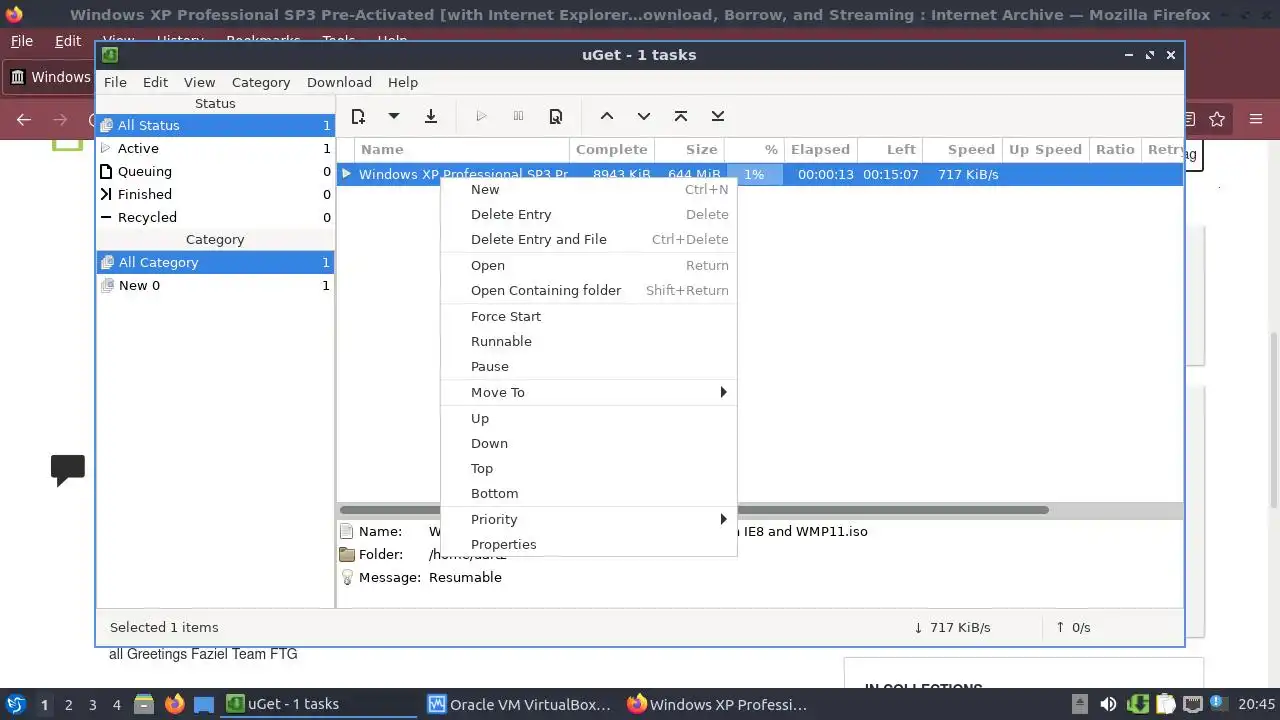Expand the Move To submenu
Viewport: 1280px width, 720px height.
tap(588, 392)
